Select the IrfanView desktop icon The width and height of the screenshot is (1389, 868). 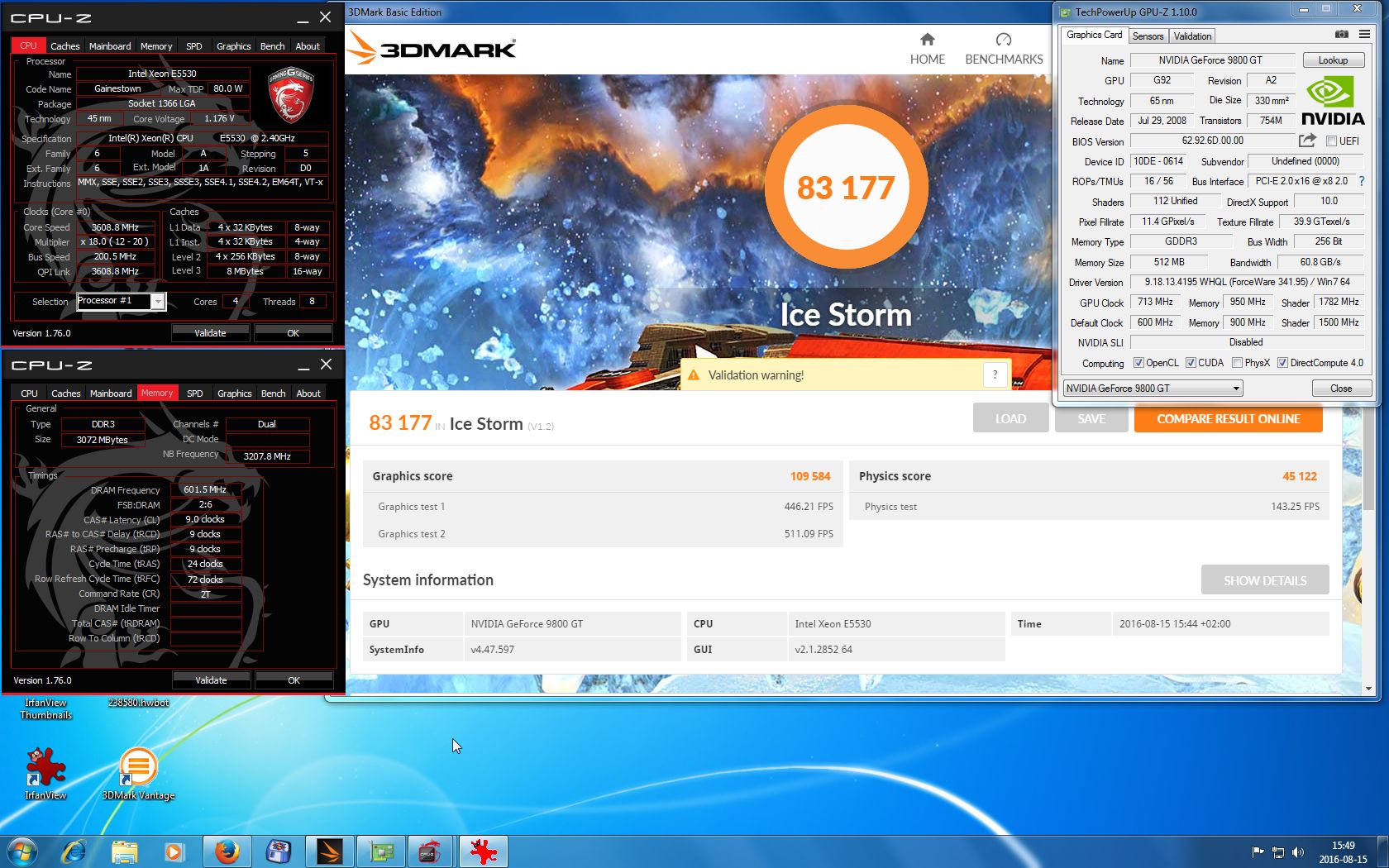pos(45,773)
